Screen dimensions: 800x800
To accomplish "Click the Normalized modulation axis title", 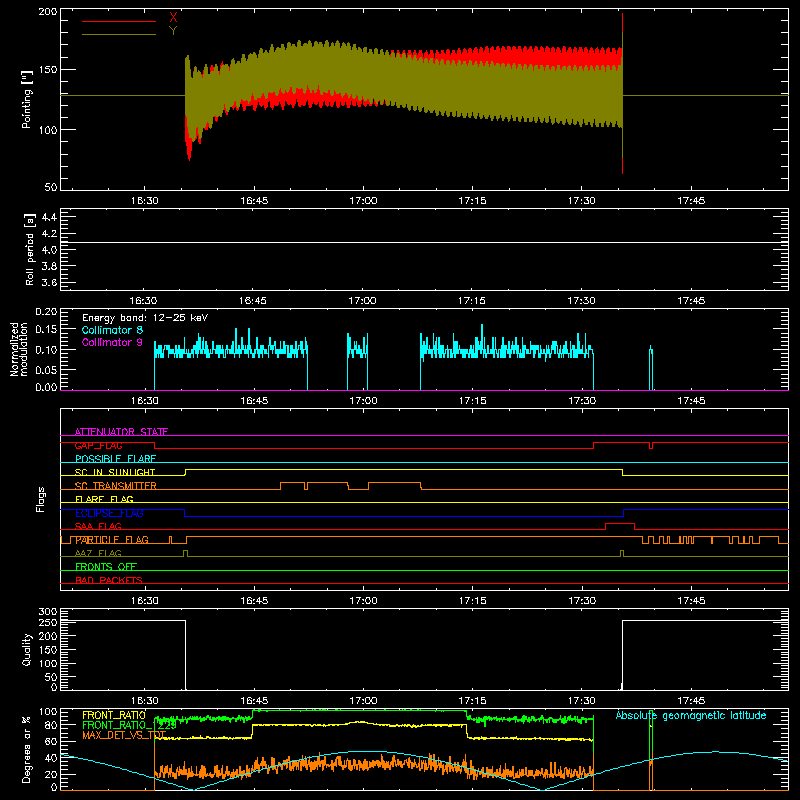I will tap(19, 349).
